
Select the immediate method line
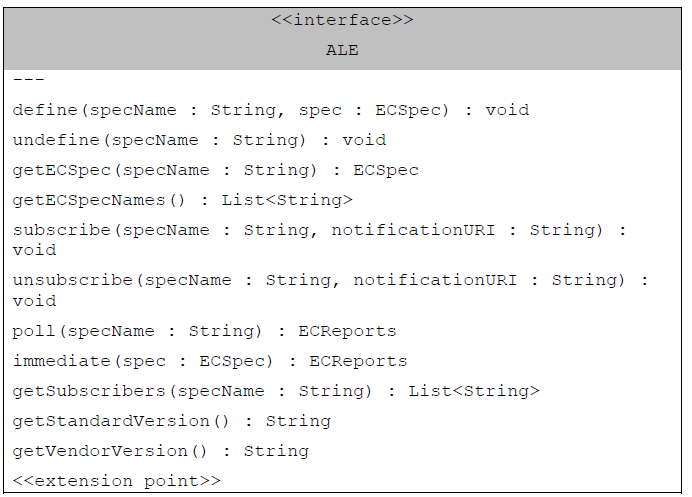(210, 361)
